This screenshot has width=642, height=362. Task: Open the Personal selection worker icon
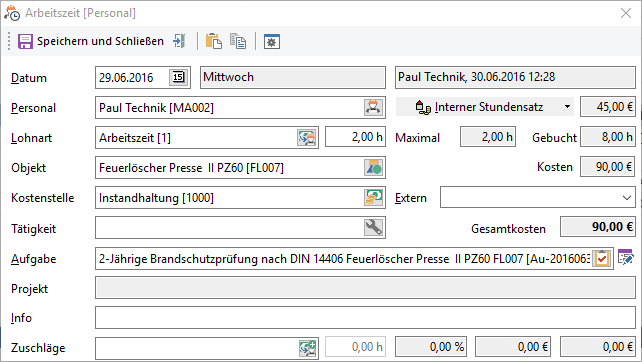(373, 107)
